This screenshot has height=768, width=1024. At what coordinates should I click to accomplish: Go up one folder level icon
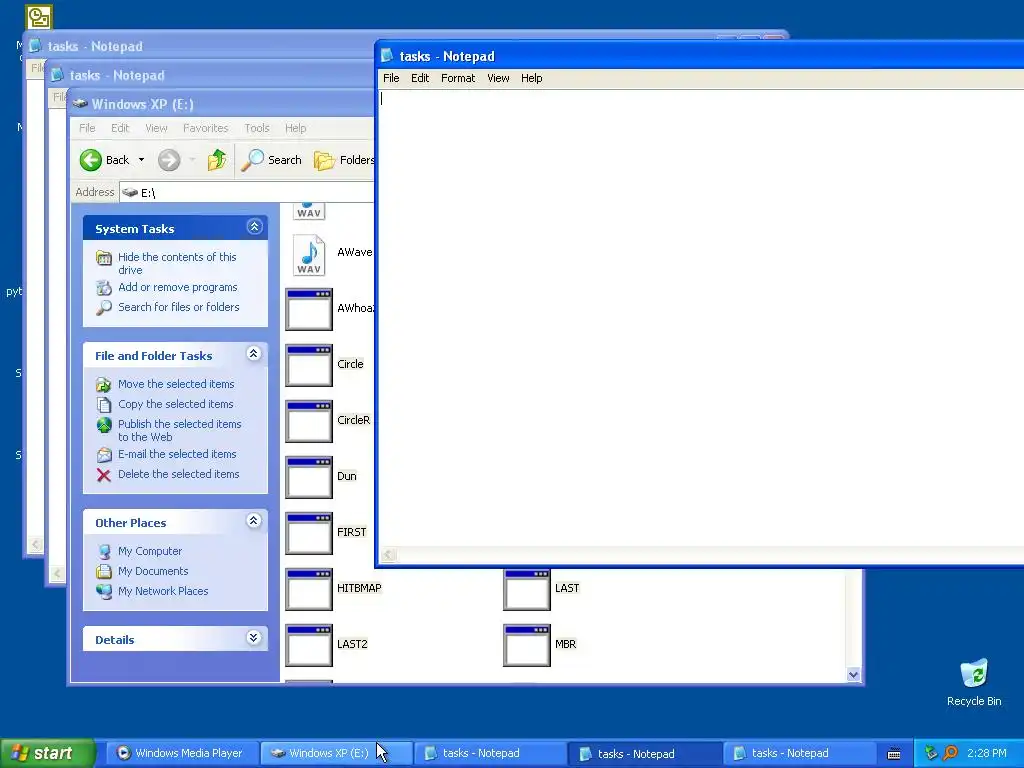pyautogui.click(x=217, y=160)
